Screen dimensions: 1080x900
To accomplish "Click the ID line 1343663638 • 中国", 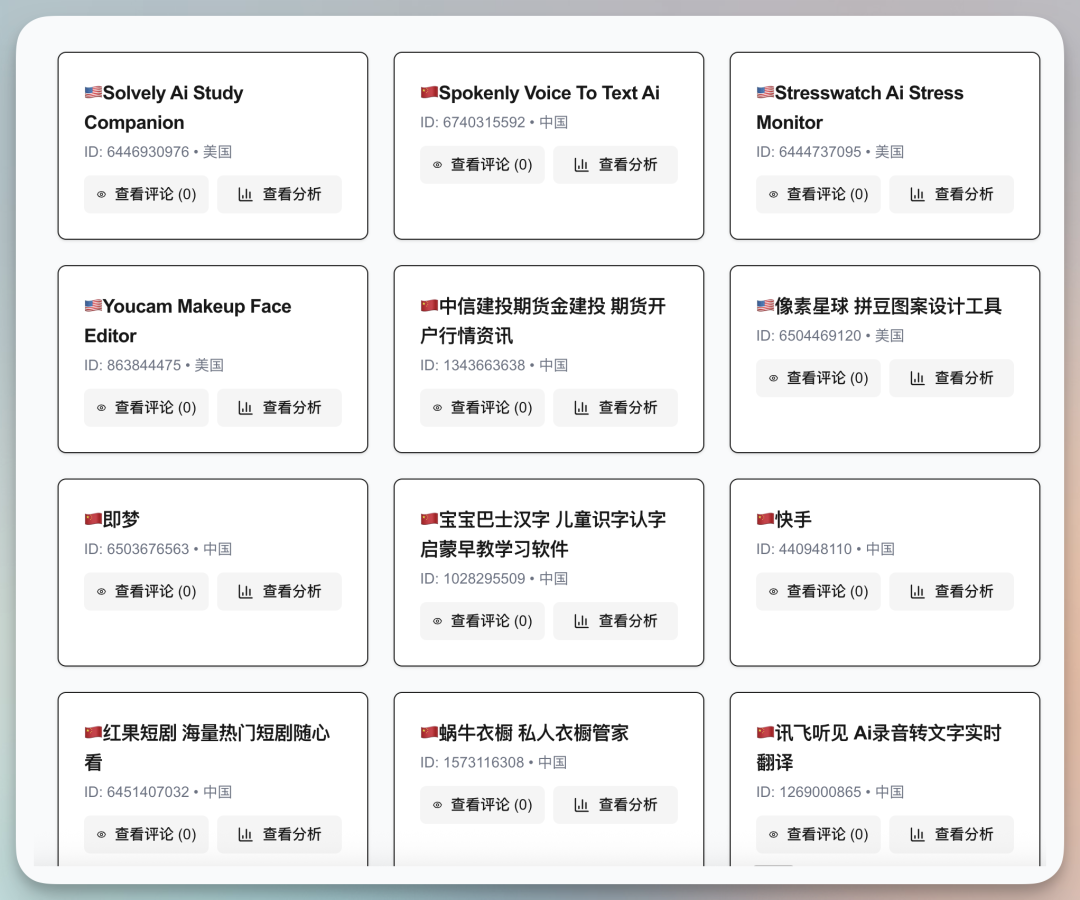I will point(494,365).
